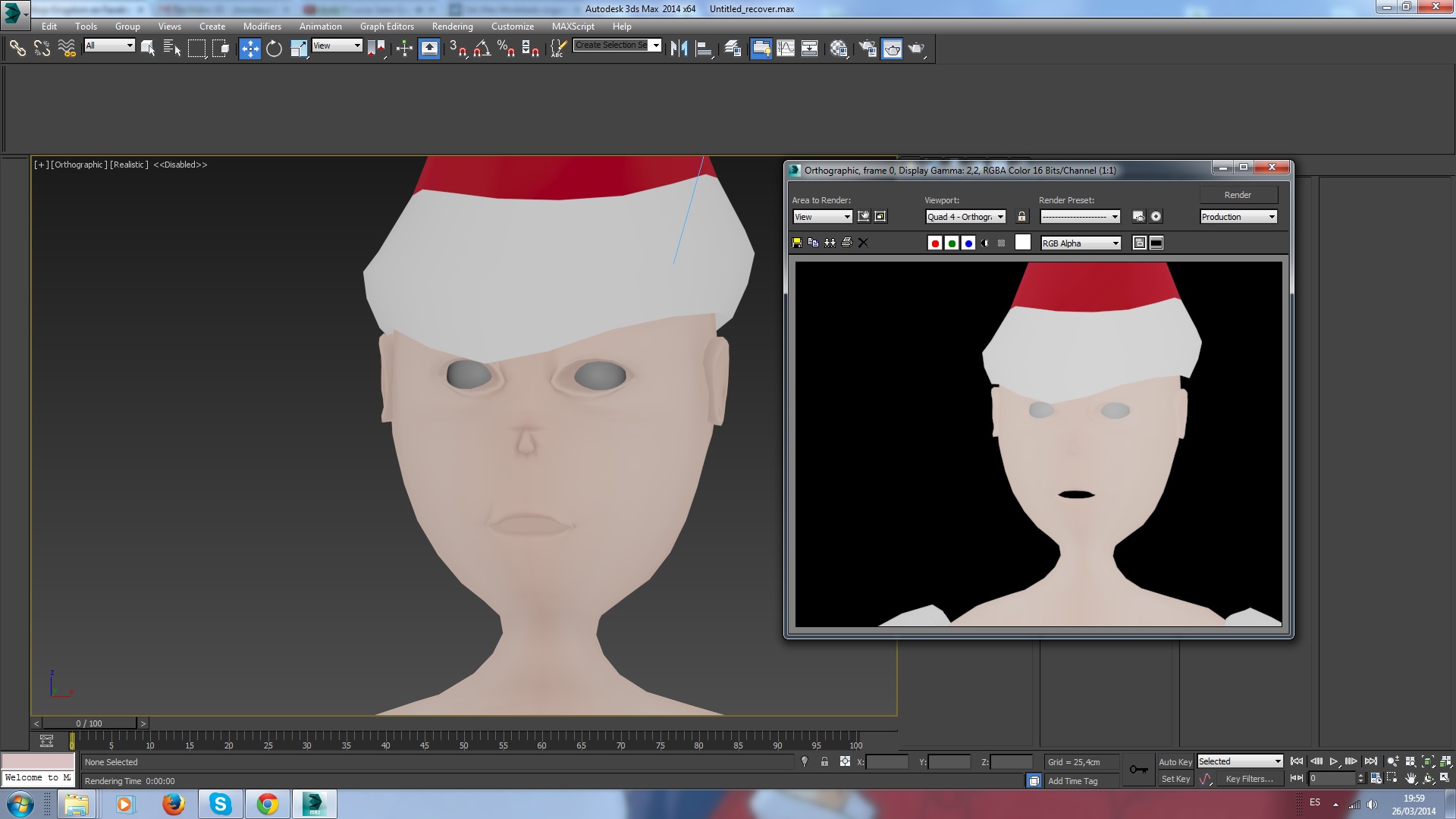Screen dimensions: 1456x819
Task: Open the Material Editor sphere icon
Action: click(838, 49)
